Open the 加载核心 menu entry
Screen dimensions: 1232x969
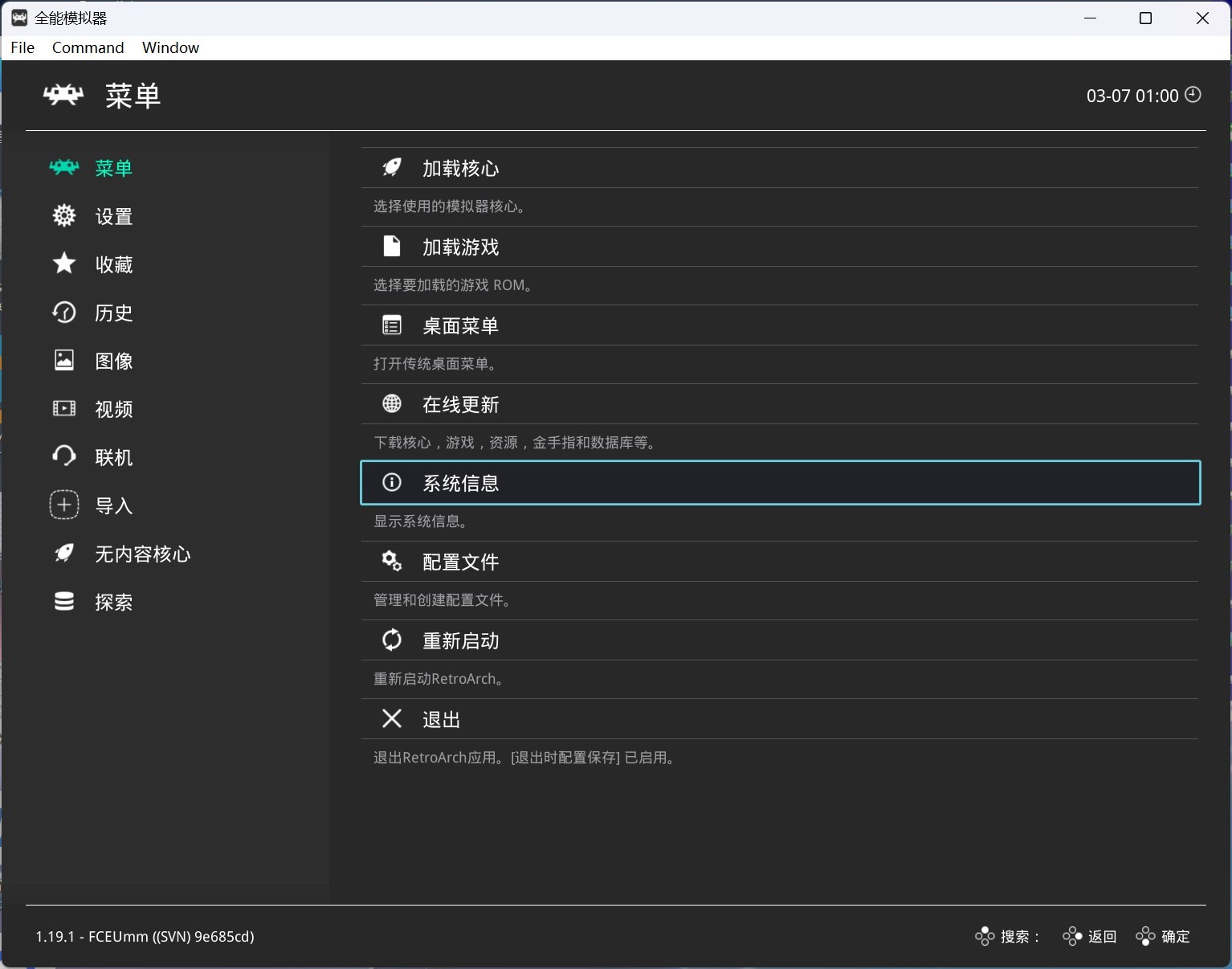click(x=780, y=168)
